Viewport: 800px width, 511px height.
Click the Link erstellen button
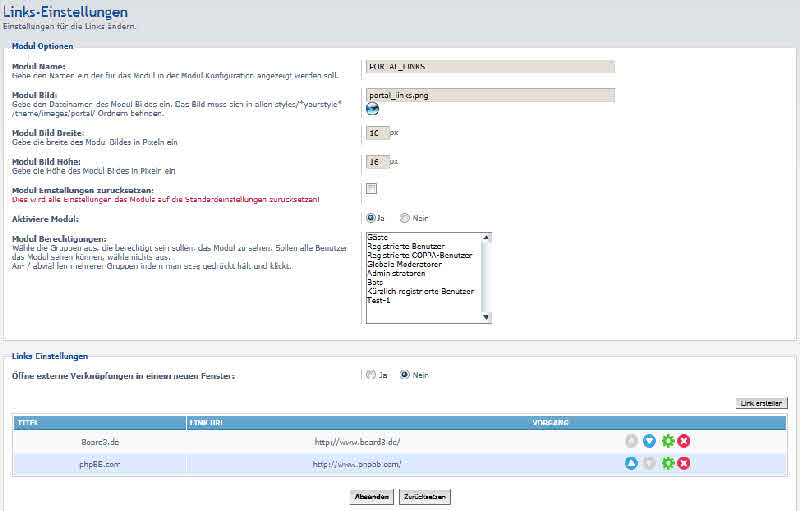761,403
